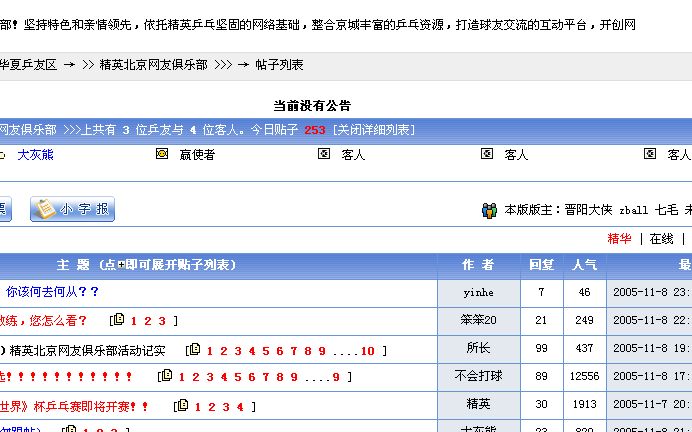
Task: Open the thread 你该何去何从？？
Action: click(x=52, y=292)
